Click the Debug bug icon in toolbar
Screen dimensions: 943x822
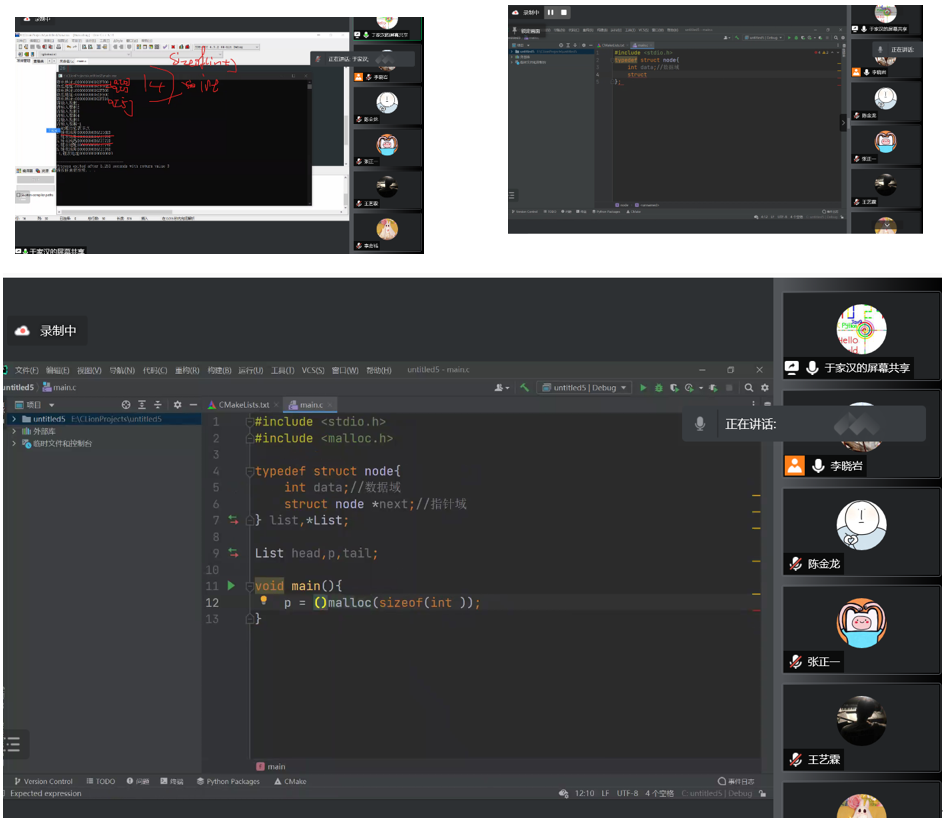tap(659, 388)
